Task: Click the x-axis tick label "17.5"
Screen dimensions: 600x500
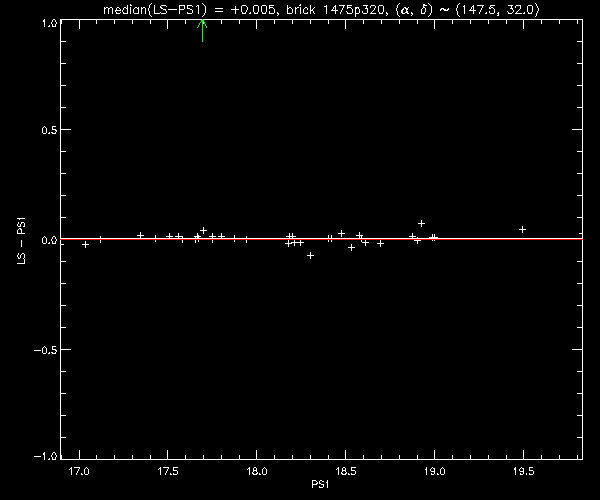Action: pos(168,471)
